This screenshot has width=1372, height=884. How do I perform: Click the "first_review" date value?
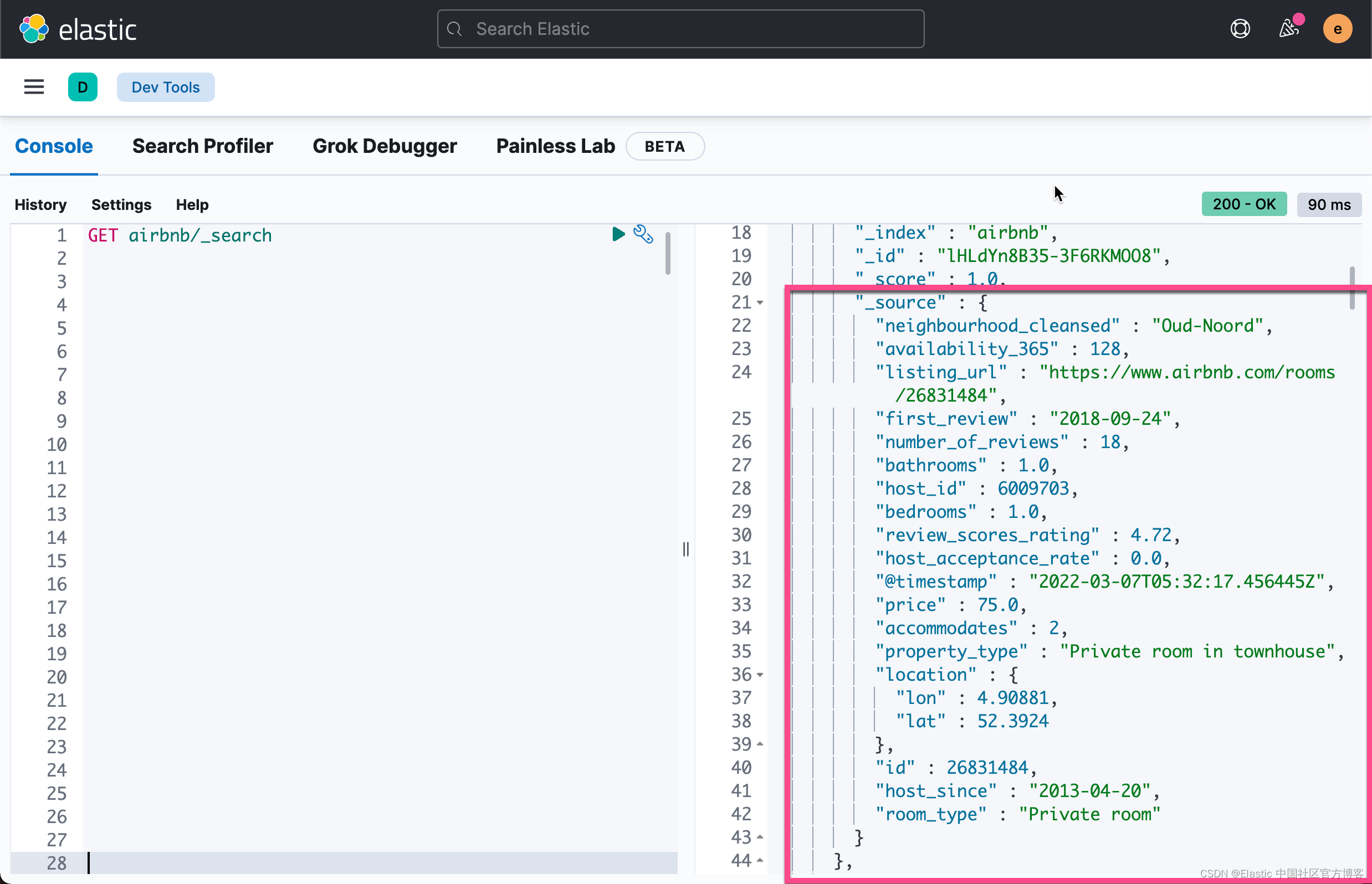[1109, 419]
